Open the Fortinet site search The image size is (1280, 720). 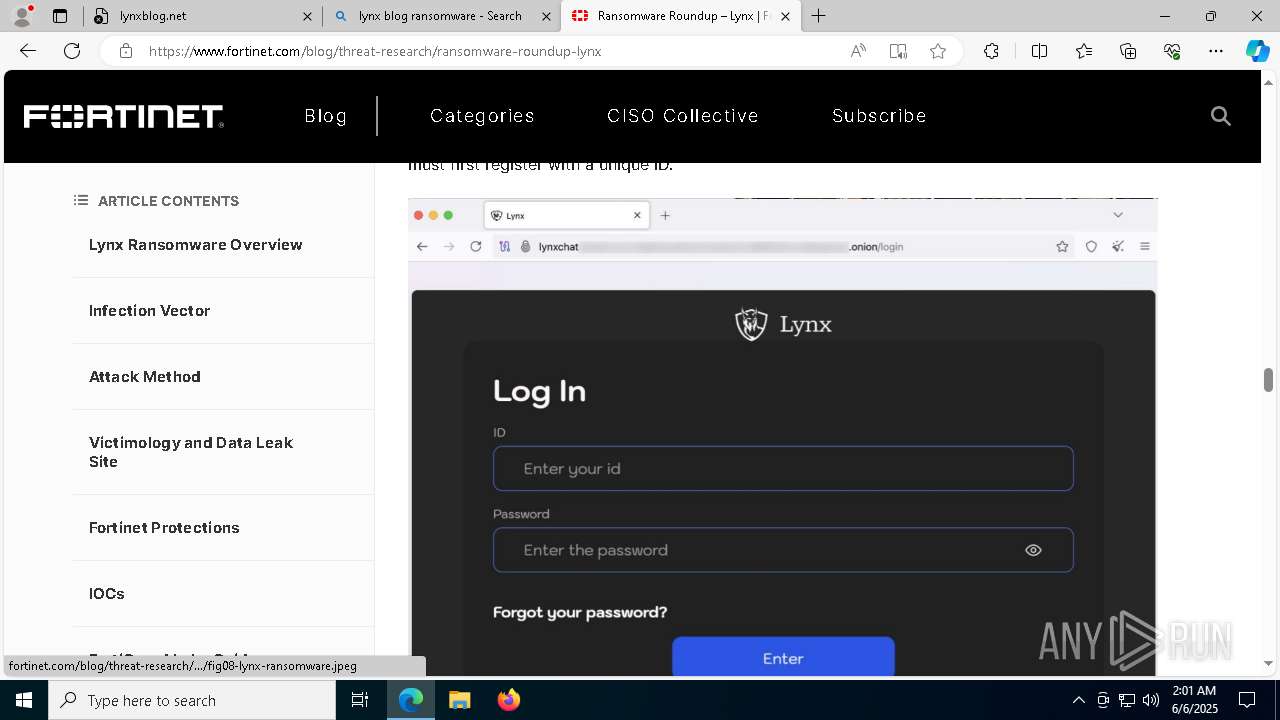1220,116
